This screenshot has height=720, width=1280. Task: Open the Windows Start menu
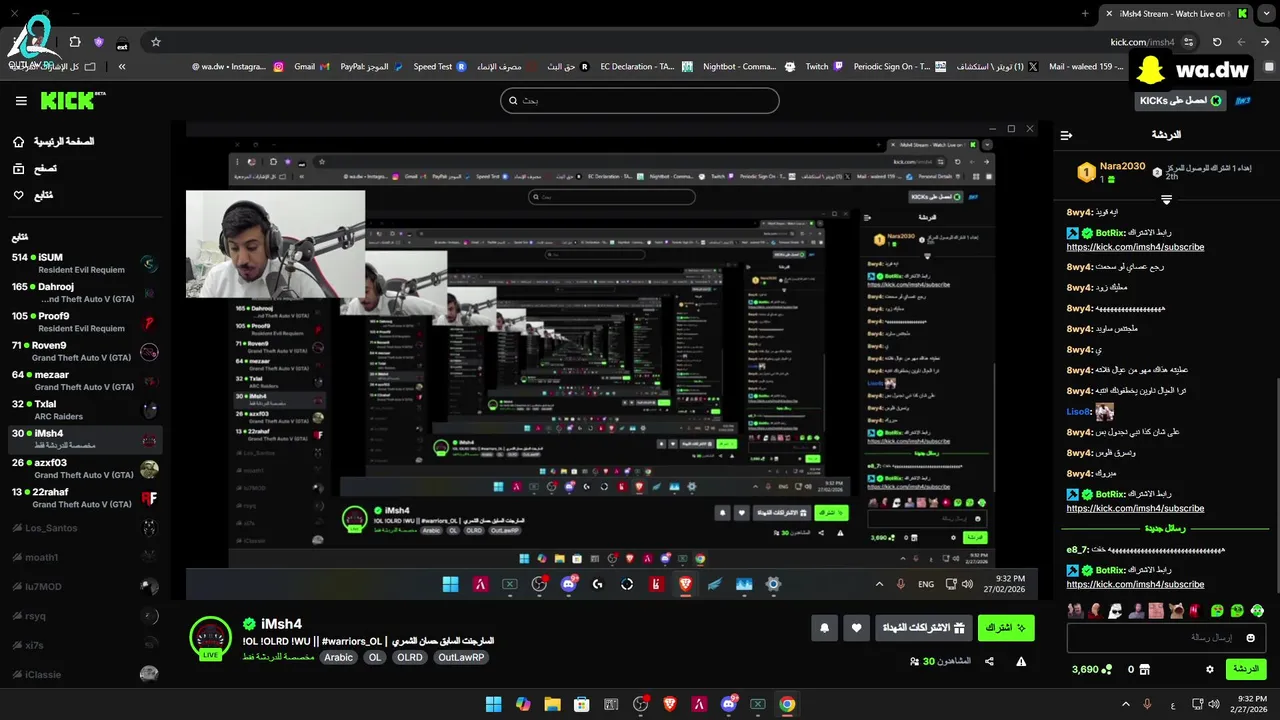pyautogui.click(x=493, y=704)
